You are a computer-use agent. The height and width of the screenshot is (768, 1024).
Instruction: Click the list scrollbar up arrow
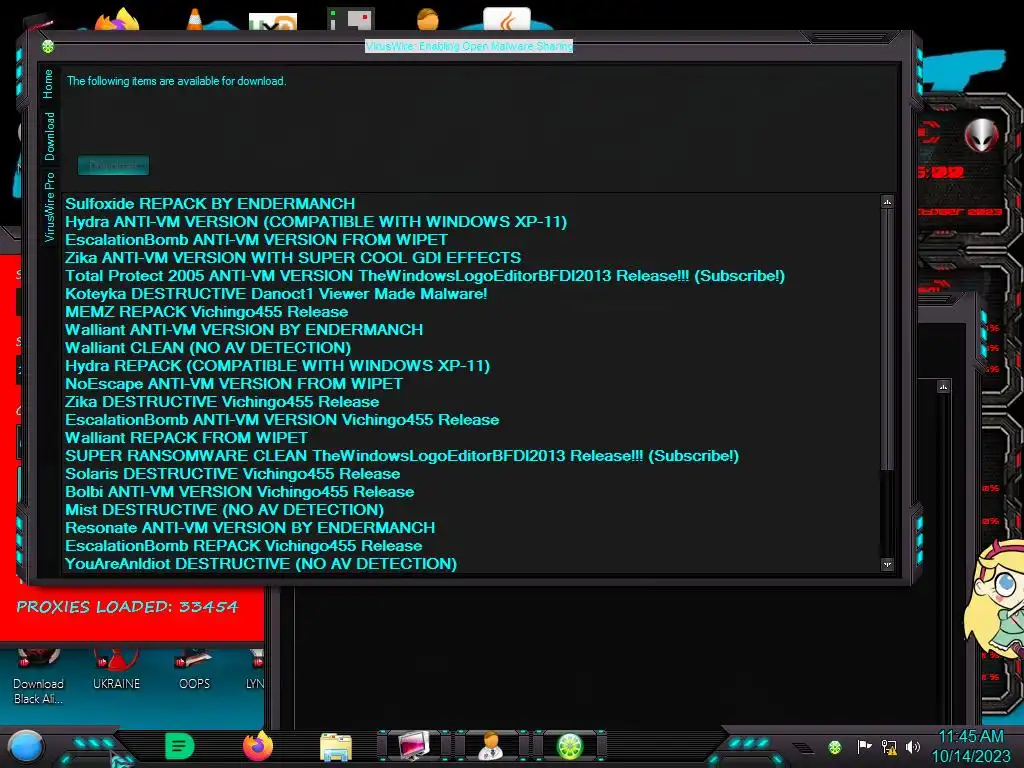click(887, 202)
